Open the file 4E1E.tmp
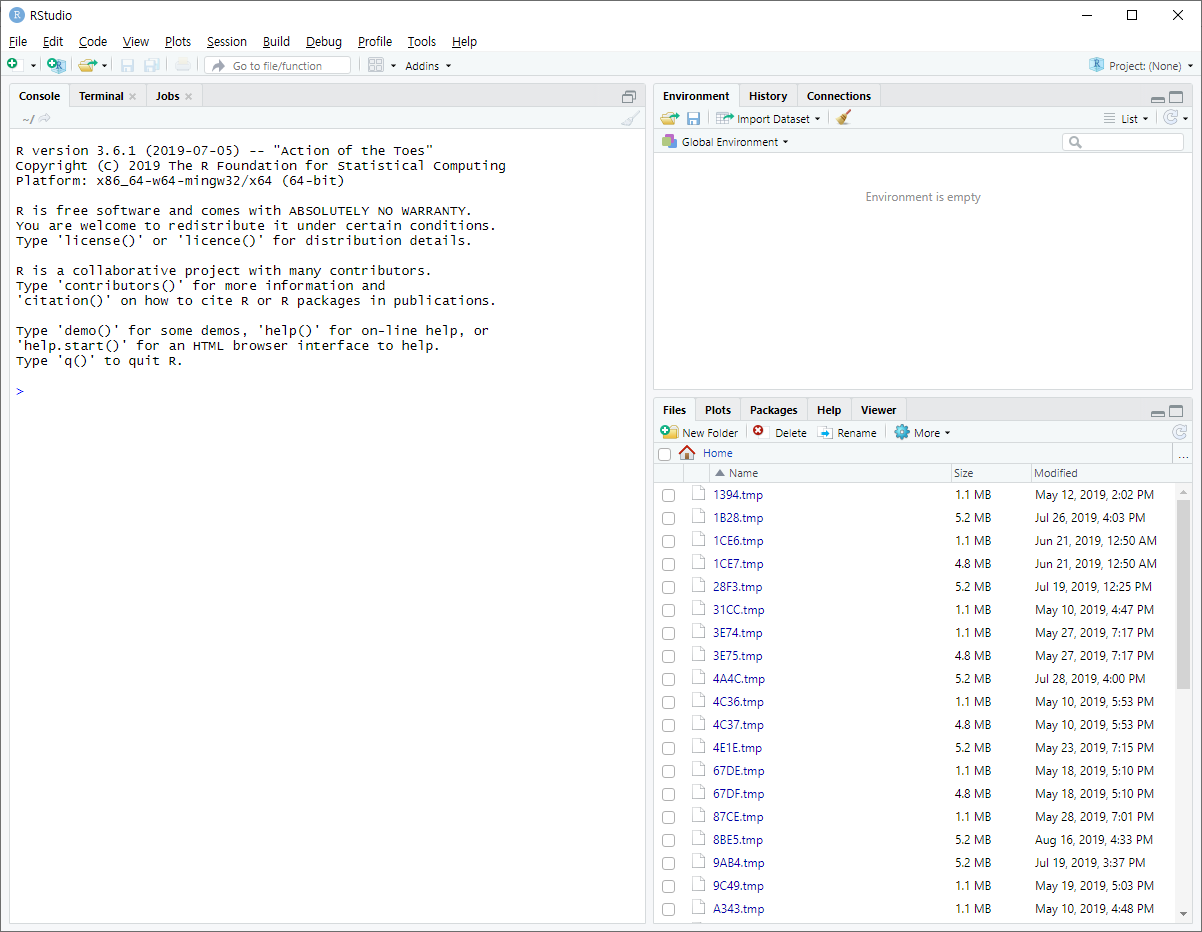This screenshot has height=932, width=1202. 737,748
